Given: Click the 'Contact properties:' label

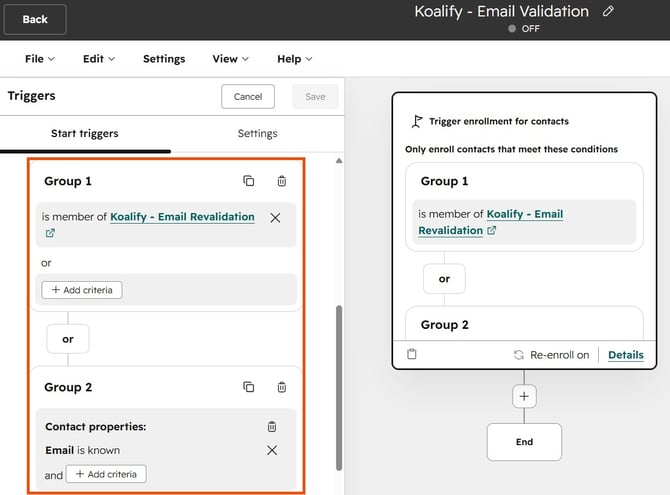Looking at the screenshot, I should 96,427.
